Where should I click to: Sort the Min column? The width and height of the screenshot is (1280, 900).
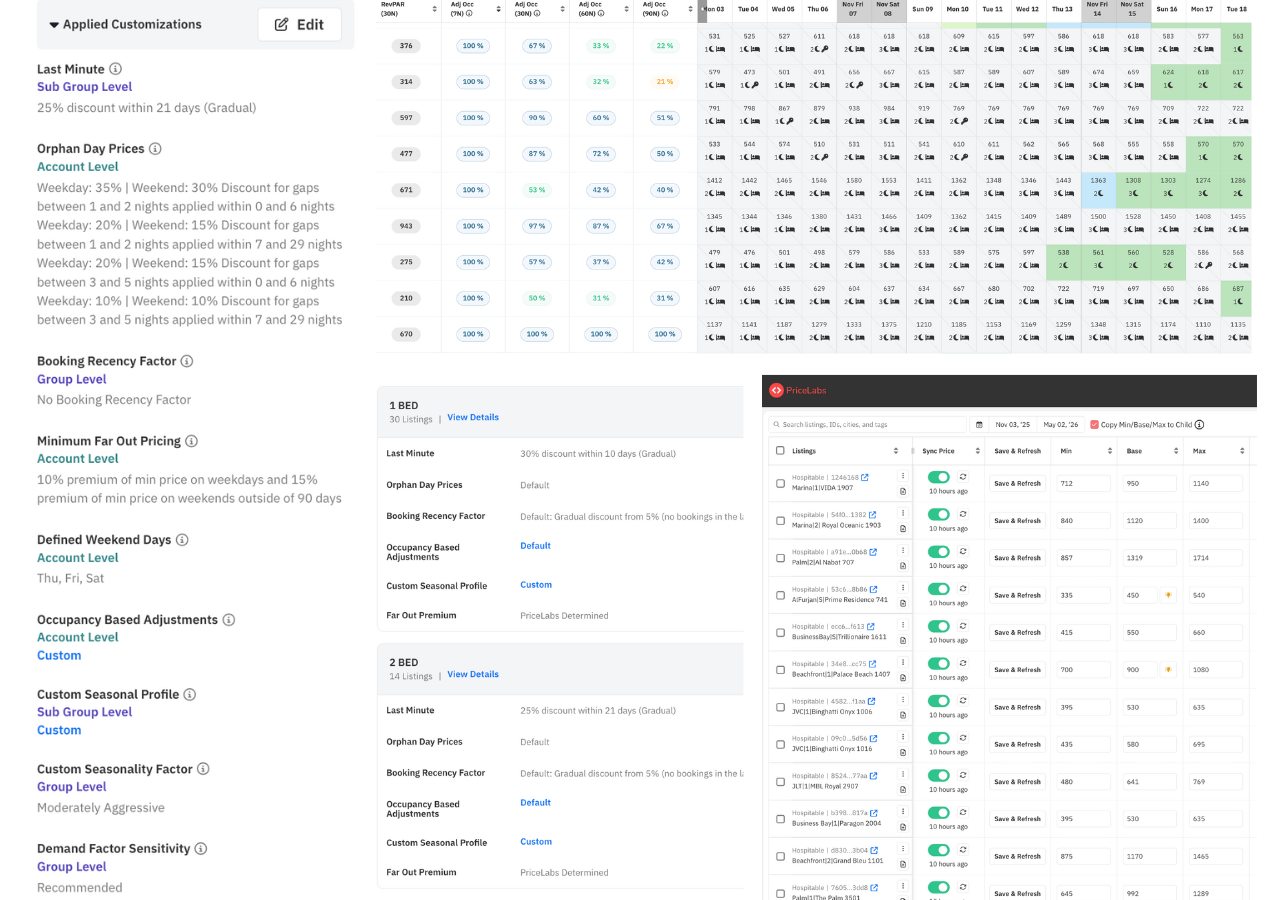point(1108,451)
